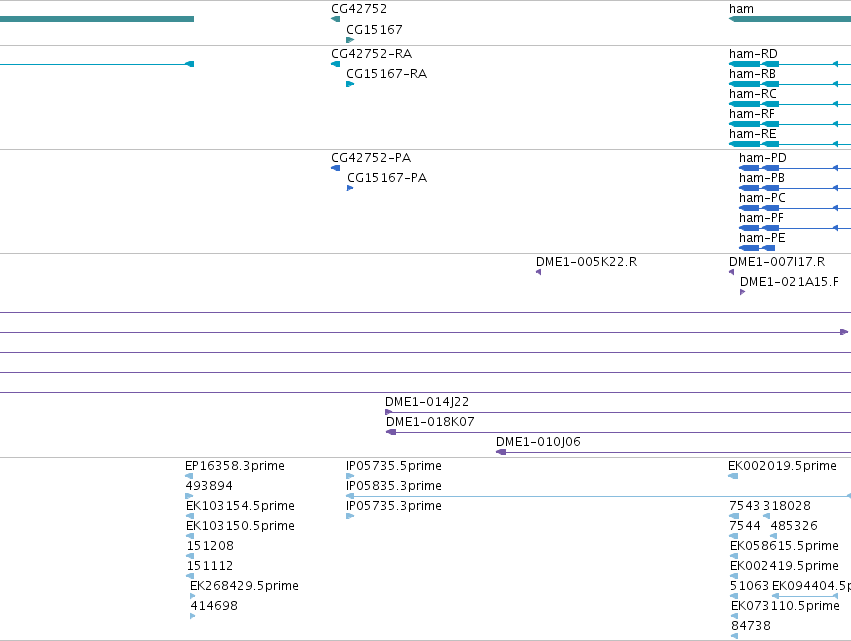Select EST EK103150.5prime

[x=240, y=526]
